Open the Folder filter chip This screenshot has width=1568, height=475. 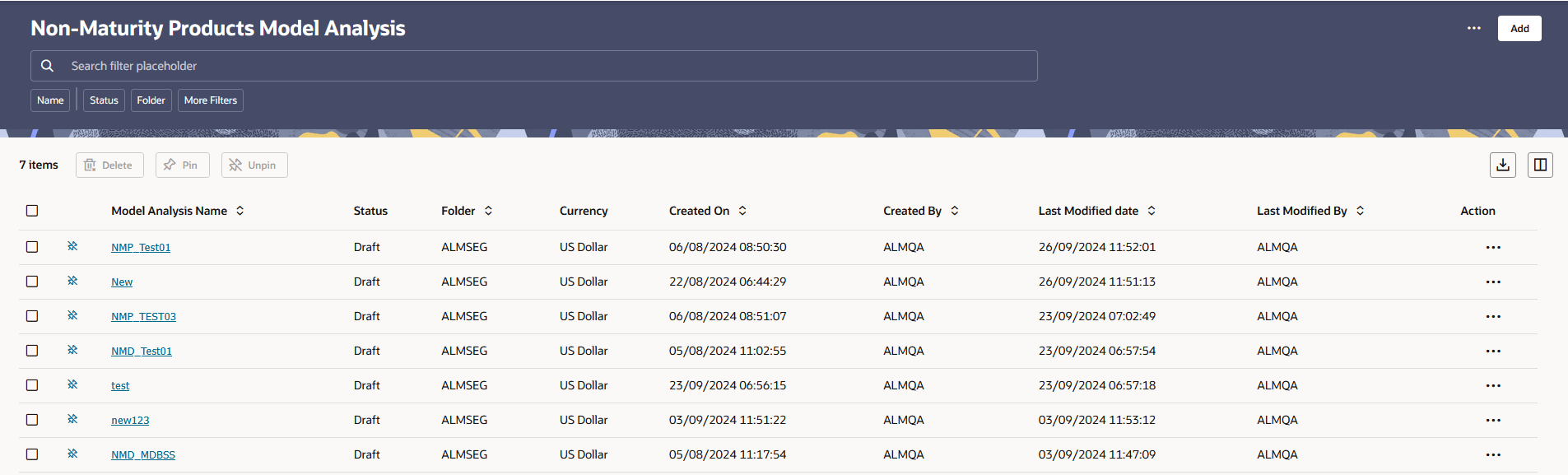[x=151, y=100]
